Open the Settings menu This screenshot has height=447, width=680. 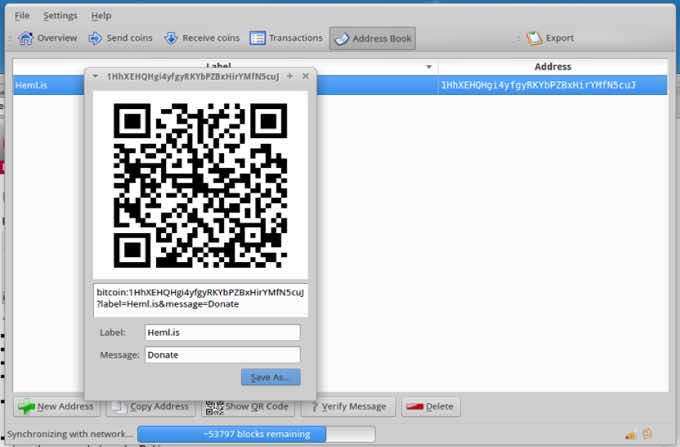pyautogui.click(x=60, y=16)
